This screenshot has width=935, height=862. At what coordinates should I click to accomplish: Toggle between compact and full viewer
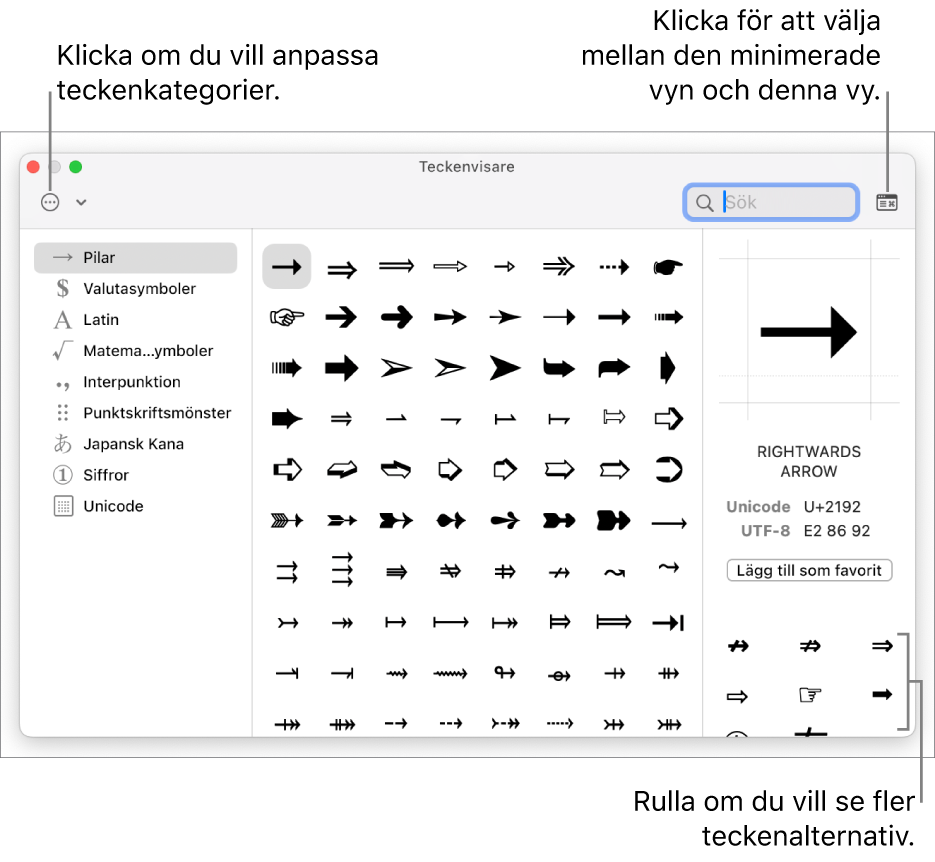coord(887,203)
